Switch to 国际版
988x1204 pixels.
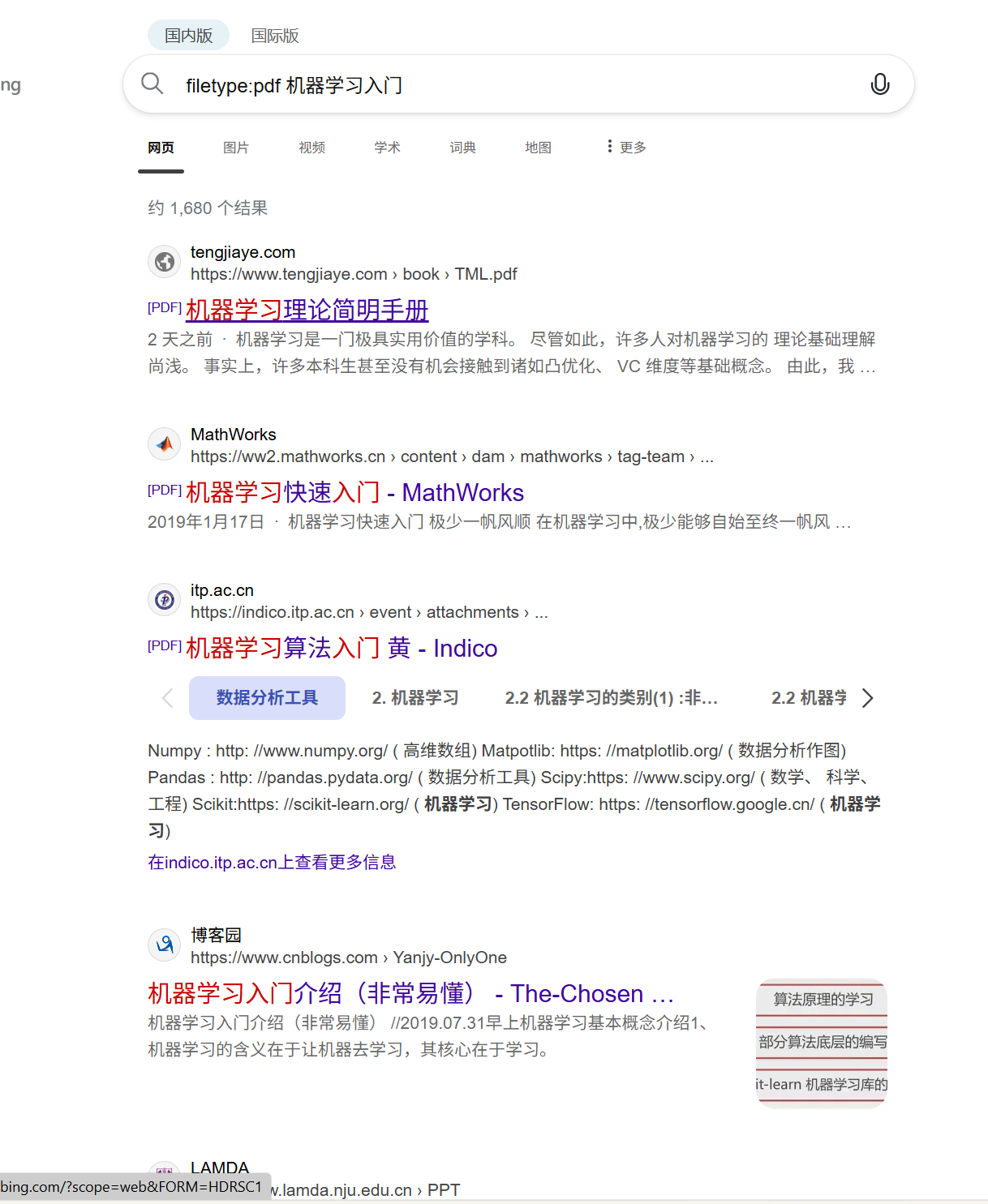275,35
